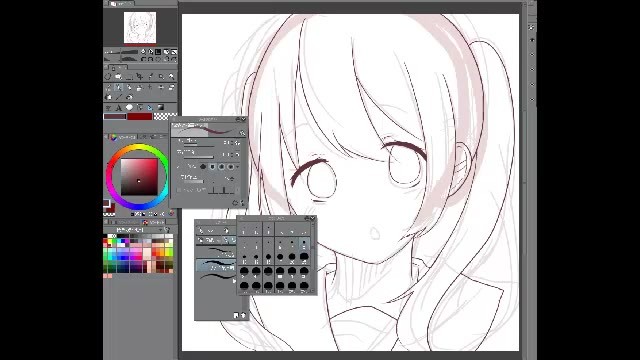The height and width of the screenshot is (360, 640).
Task: Click wrench icon beside brush stroke preview
Action: pyautogui.click(x=242, y=133)
